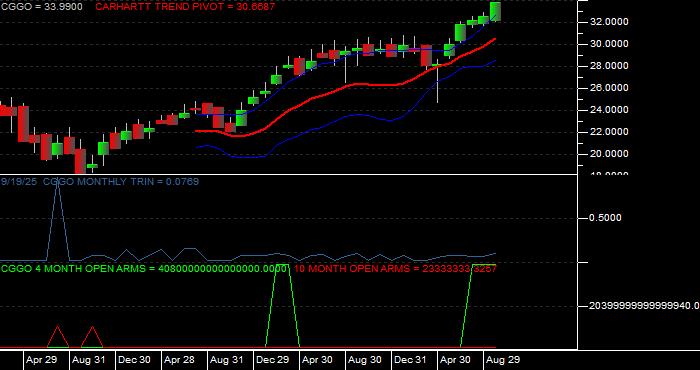Image resolution: width=700 pixels, height=370 pixels.
Task: Click the CGGO = 33.9900 price label
Action: coord(41,7)
